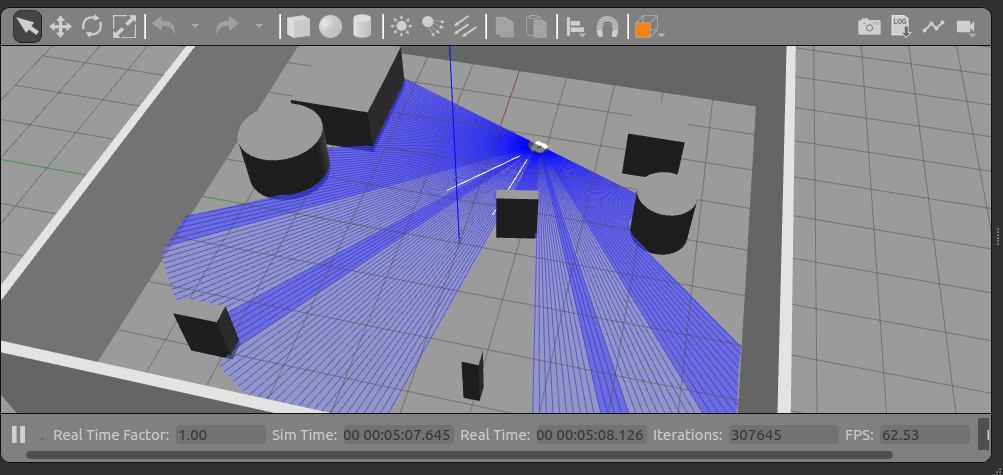Insert a box shape
This screenshot has width=1003, height=475.
tap(298, 27)
